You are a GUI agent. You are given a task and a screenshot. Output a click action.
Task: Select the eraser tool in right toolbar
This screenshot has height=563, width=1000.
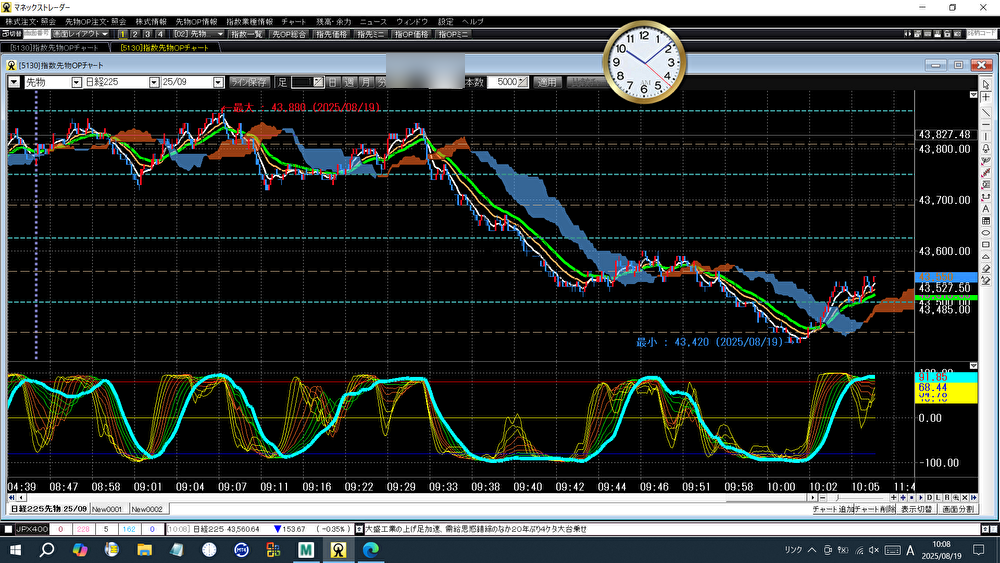click(986, 269)
